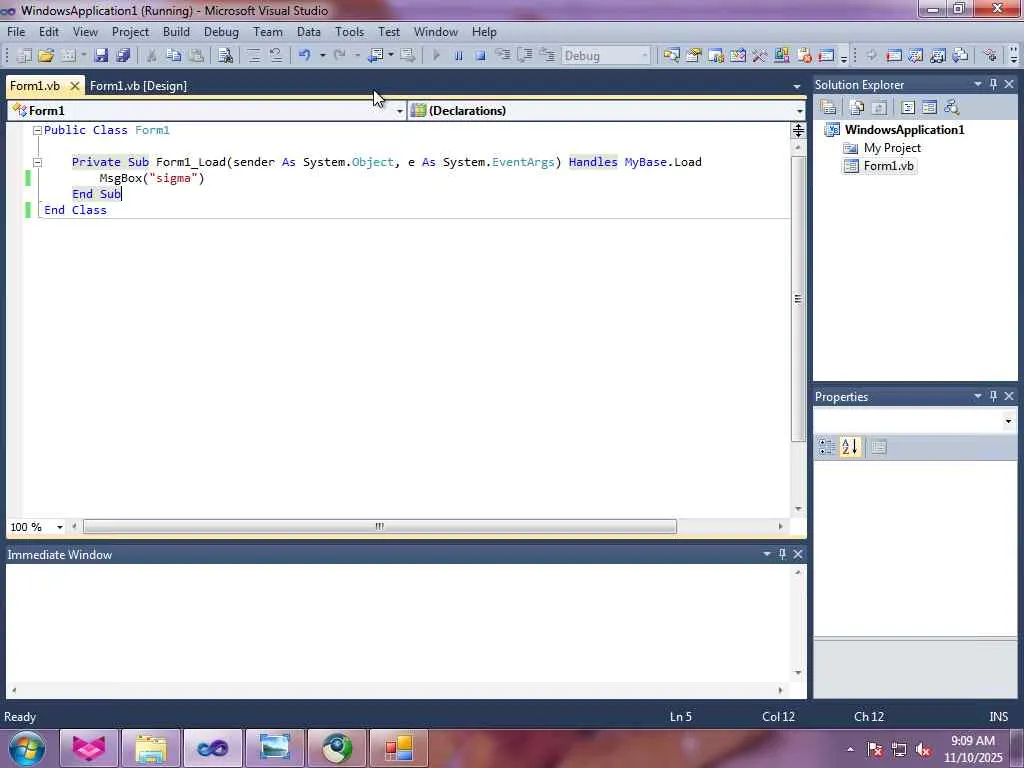Image resolution: width=1024 pixels, height=768 pixels.
Task: Select the Form1.vb code tab
Action: tap(35, 86)
